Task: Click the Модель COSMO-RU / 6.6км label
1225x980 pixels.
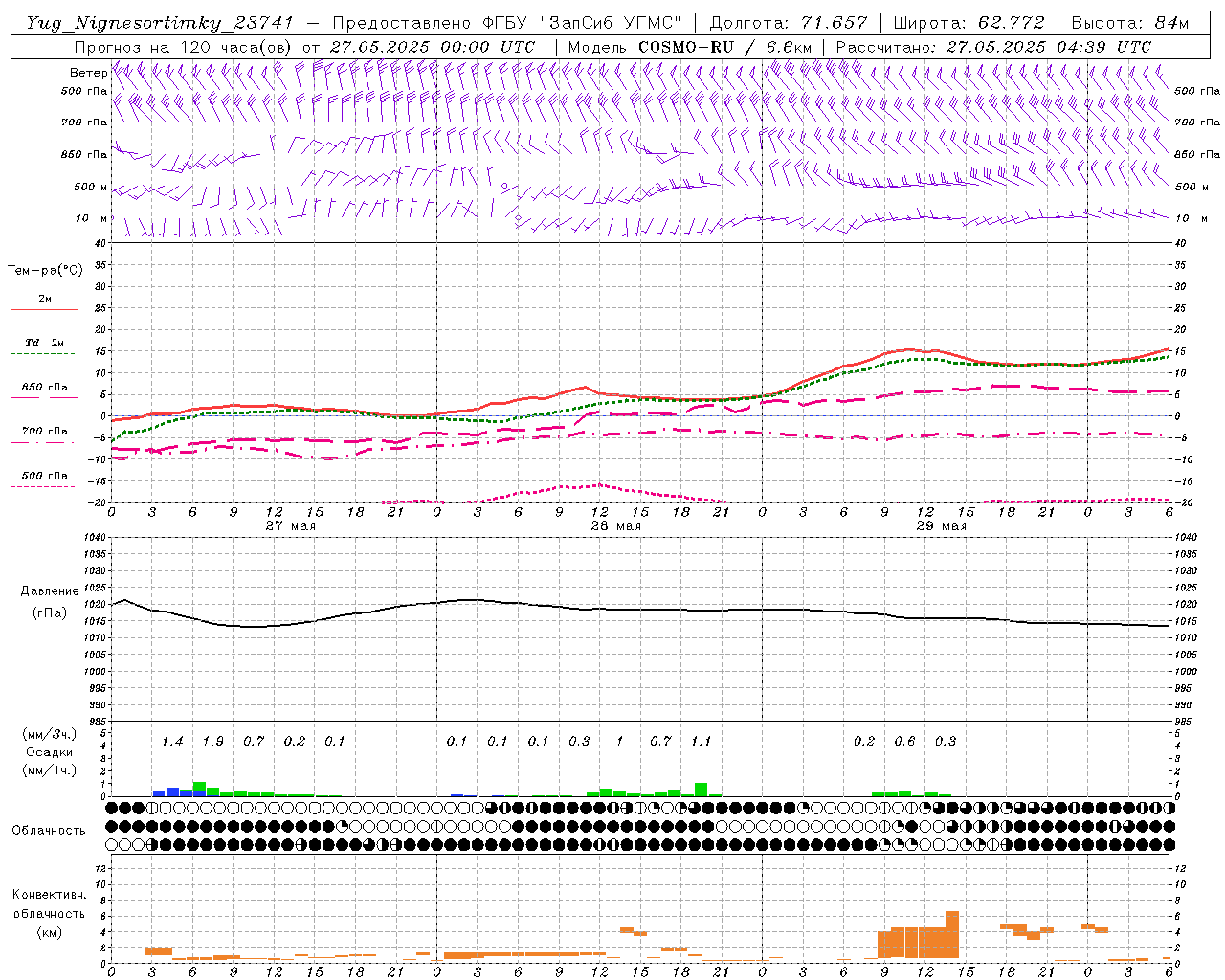Action: pyautogui.click(x=690, y=47)
